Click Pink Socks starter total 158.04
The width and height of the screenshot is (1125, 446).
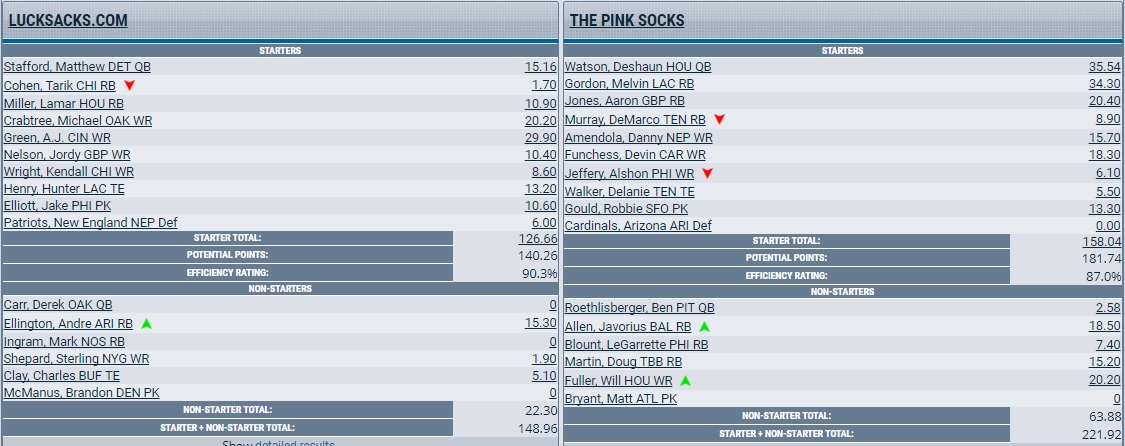(x=1102, y=242)
